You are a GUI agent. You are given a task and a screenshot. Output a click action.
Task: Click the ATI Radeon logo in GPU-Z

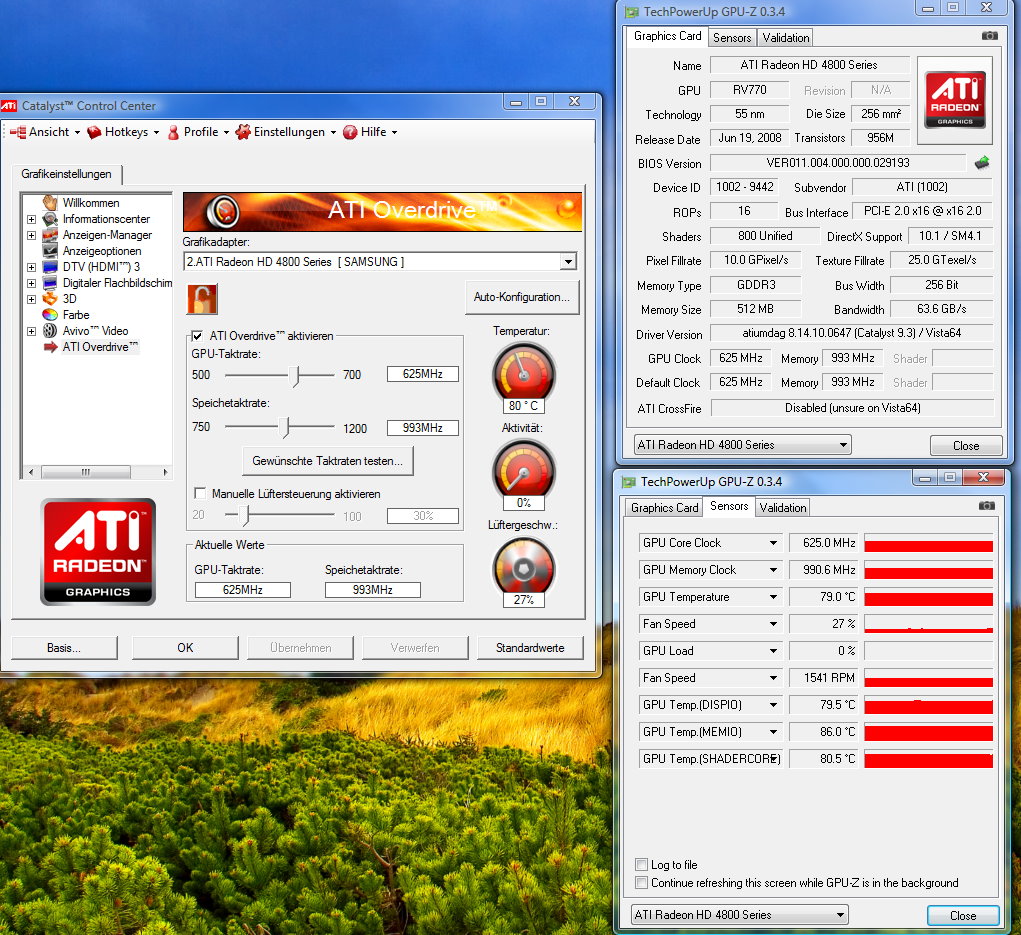955,100
